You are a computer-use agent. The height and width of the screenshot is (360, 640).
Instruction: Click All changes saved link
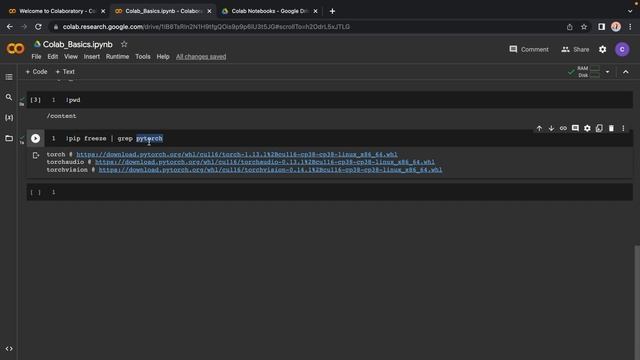coord(201,57)
